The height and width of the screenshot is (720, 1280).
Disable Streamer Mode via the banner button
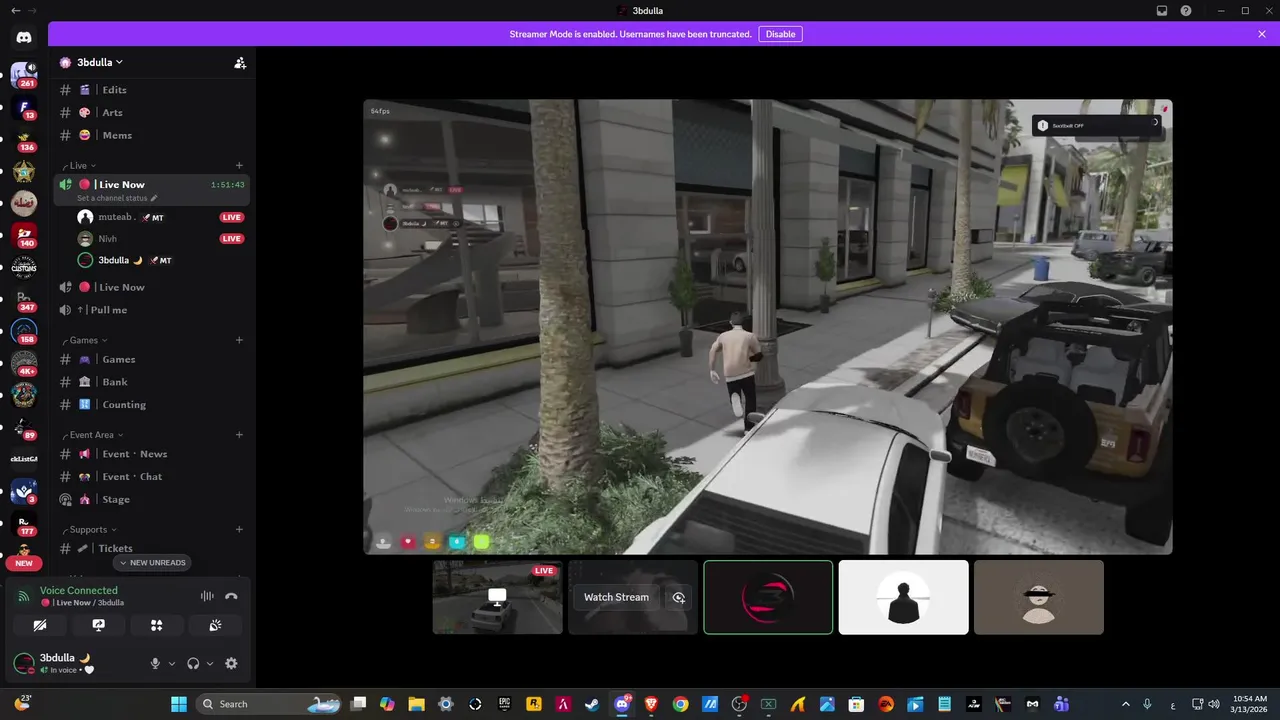pyautogui.click(x=780, y=34)
